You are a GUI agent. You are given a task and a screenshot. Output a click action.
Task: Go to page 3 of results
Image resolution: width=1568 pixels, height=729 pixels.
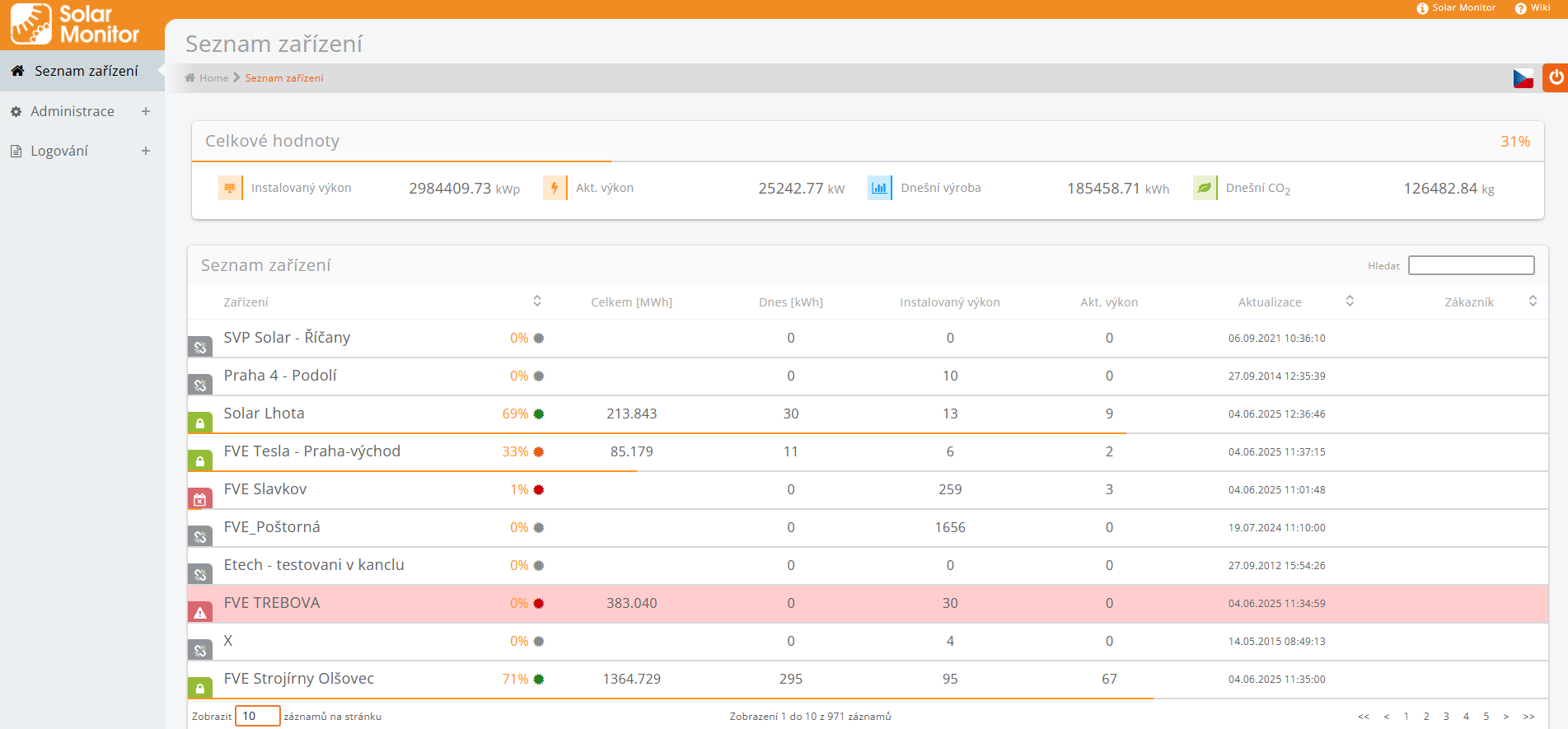tap(1446, 717)
